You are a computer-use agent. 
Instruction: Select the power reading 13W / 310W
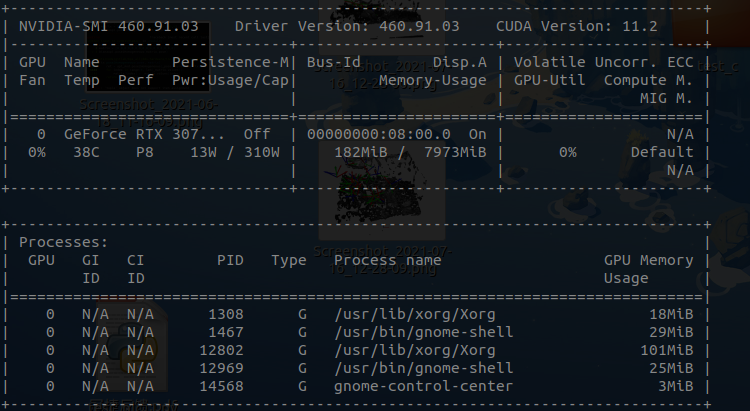click(235, 153)
